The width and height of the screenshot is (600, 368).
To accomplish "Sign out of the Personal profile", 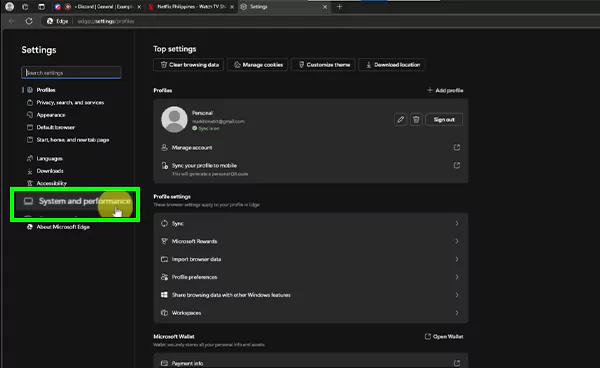I will click(x=444, y=120).
